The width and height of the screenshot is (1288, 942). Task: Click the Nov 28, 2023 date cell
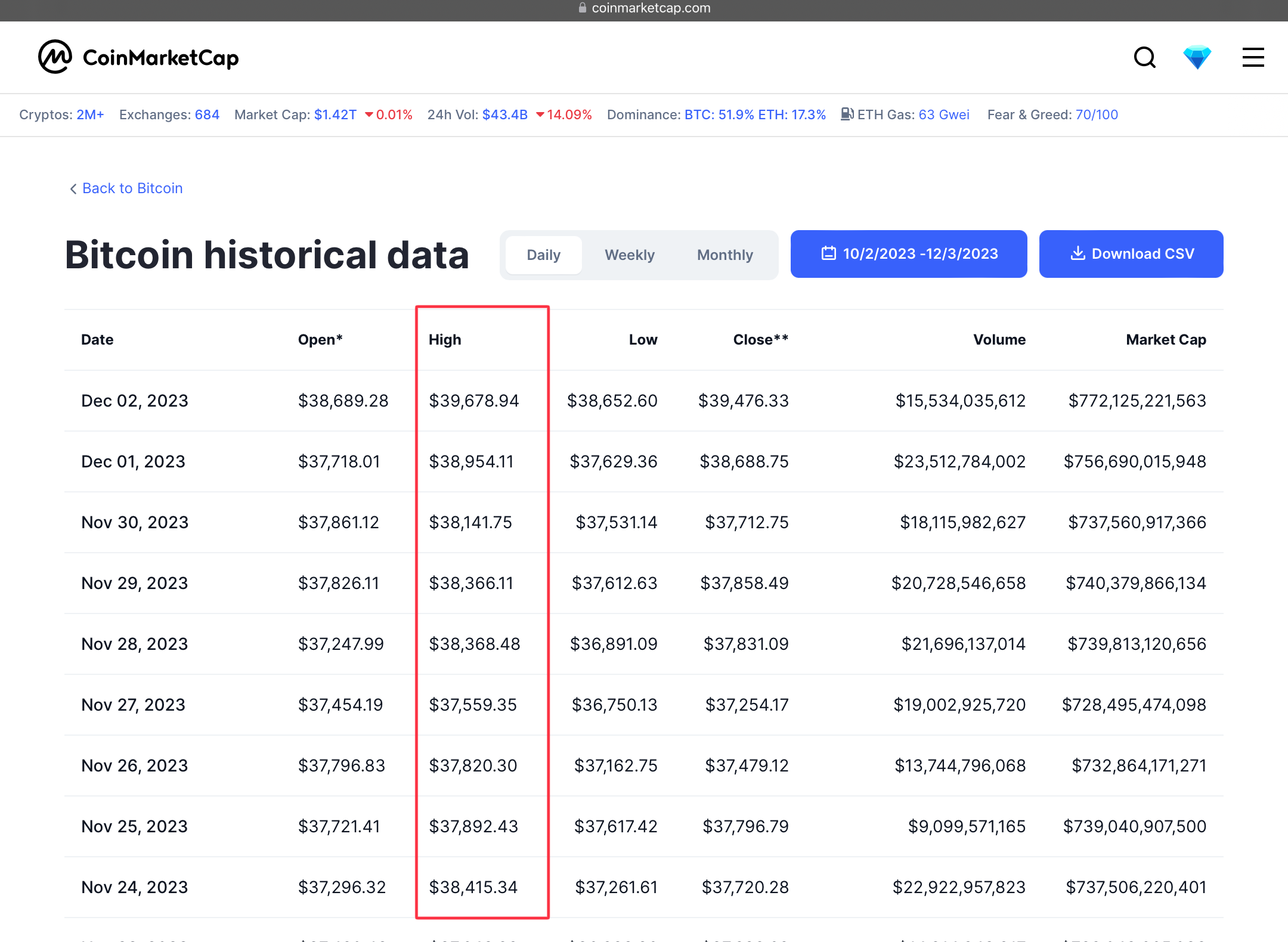click(135, 644)
